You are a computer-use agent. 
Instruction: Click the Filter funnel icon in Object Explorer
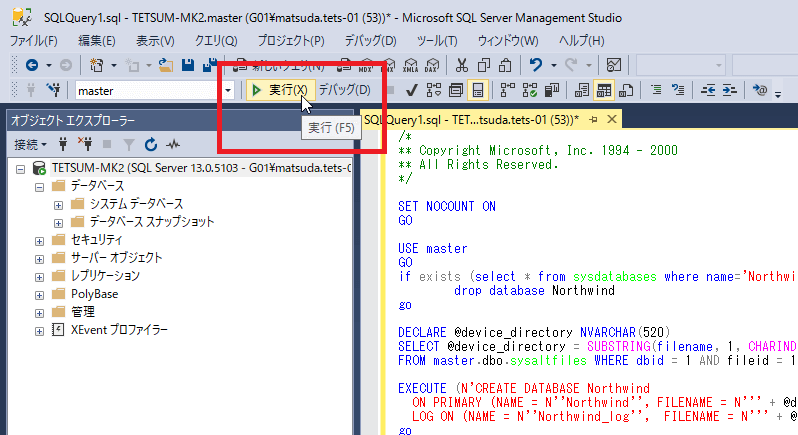tap(128, 144)
